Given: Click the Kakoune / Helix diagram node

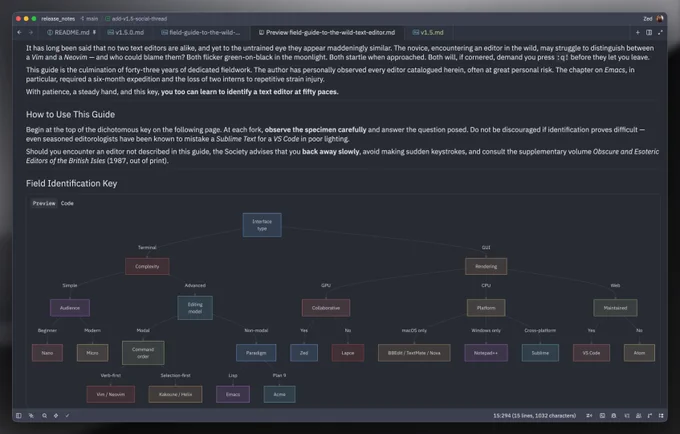Looking at the screenshot, I should point(175,394).
